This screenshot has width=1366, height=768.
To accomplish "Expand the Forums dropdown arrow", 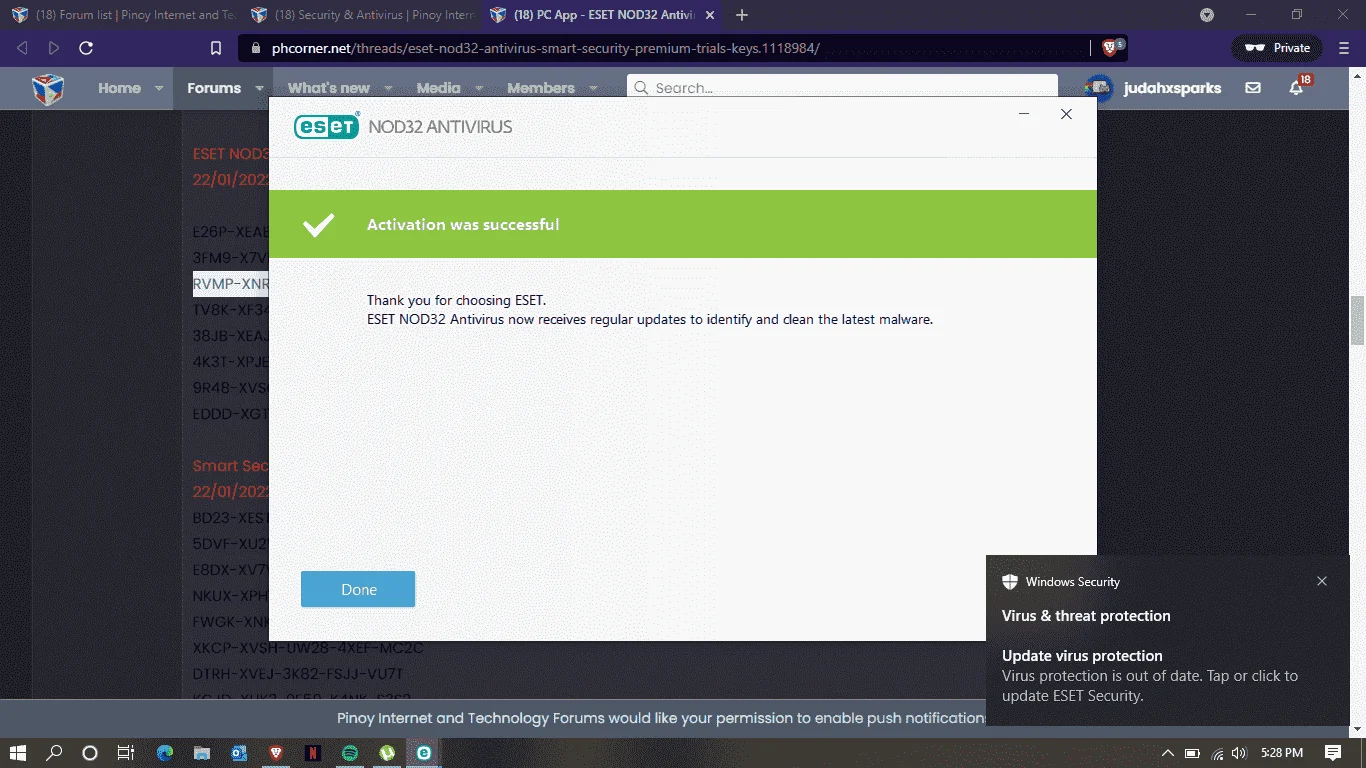I will click(259, 88).
